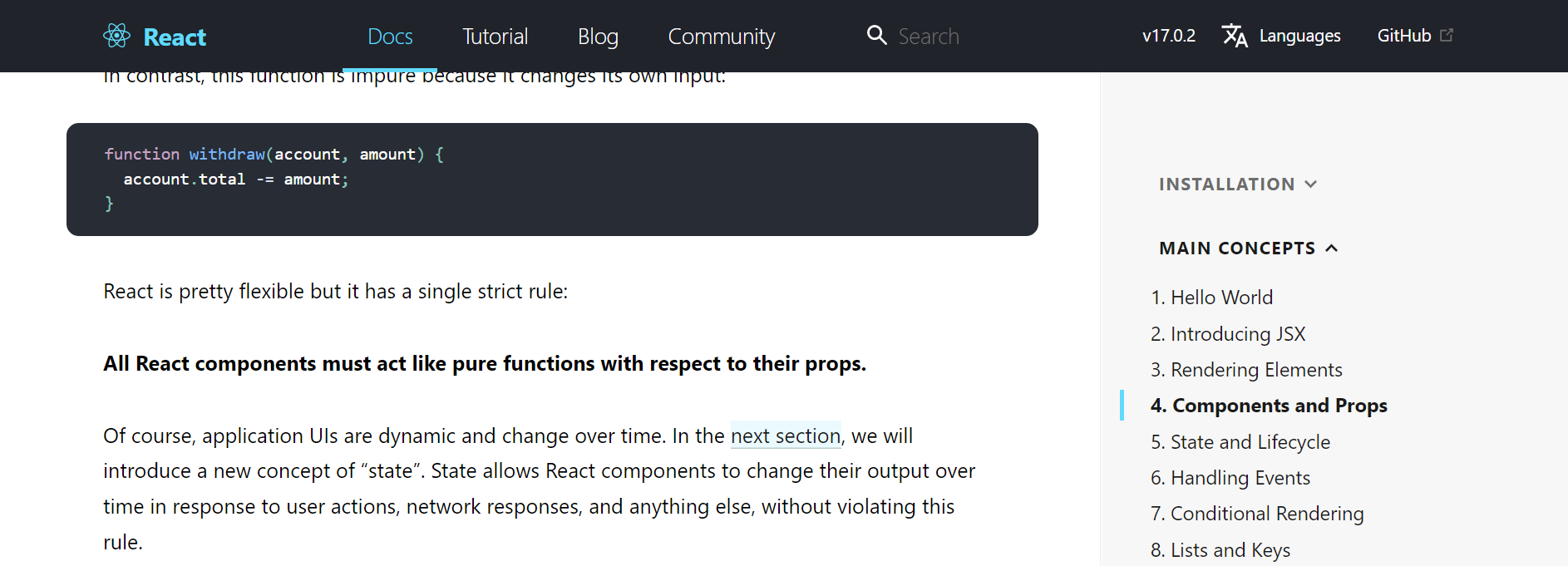Click the search magnifying glass icon

pyautogui.click(x=876, y=35)
